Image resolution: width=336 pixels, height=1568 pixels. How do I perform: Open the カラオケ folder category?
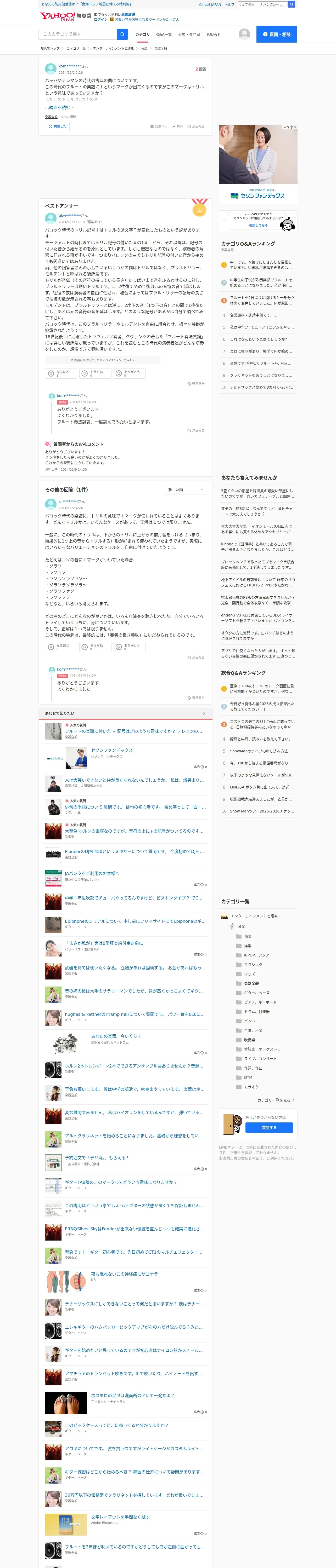tap(247, 1087)
